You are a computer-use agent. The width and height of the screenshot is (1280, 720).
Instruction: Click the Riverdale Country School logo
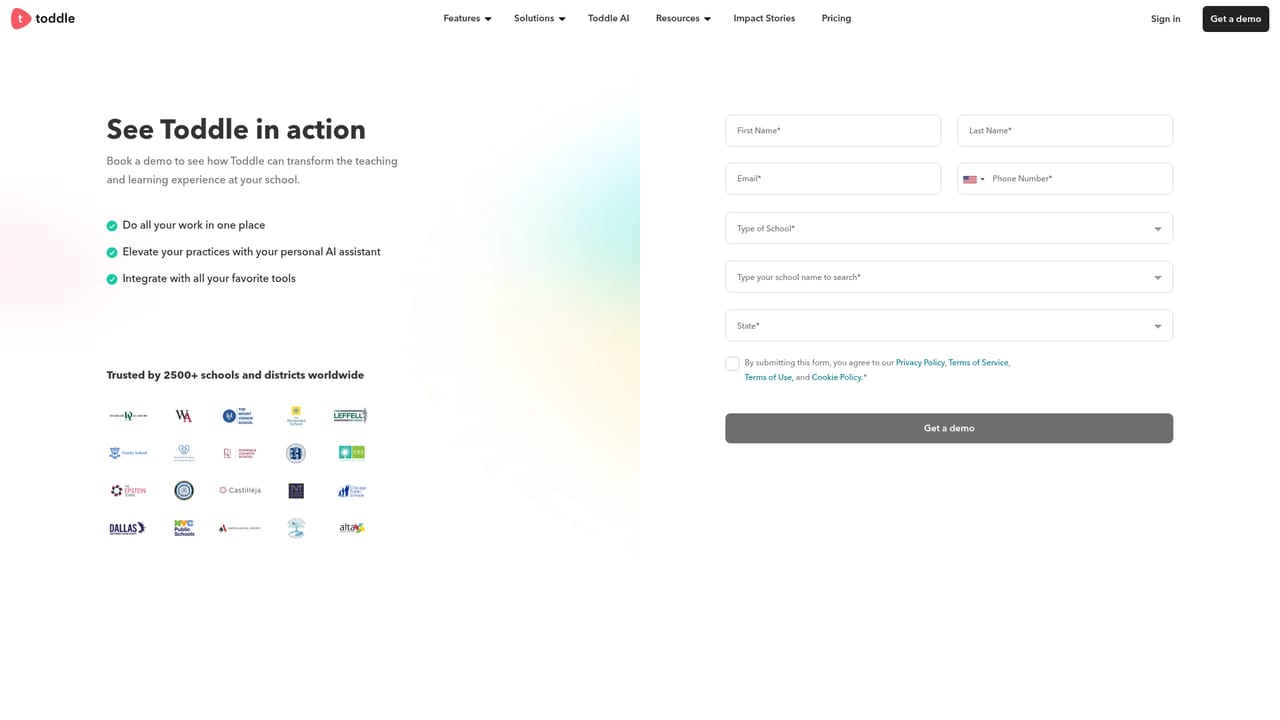pyautogui.click(x=239, y=453)
